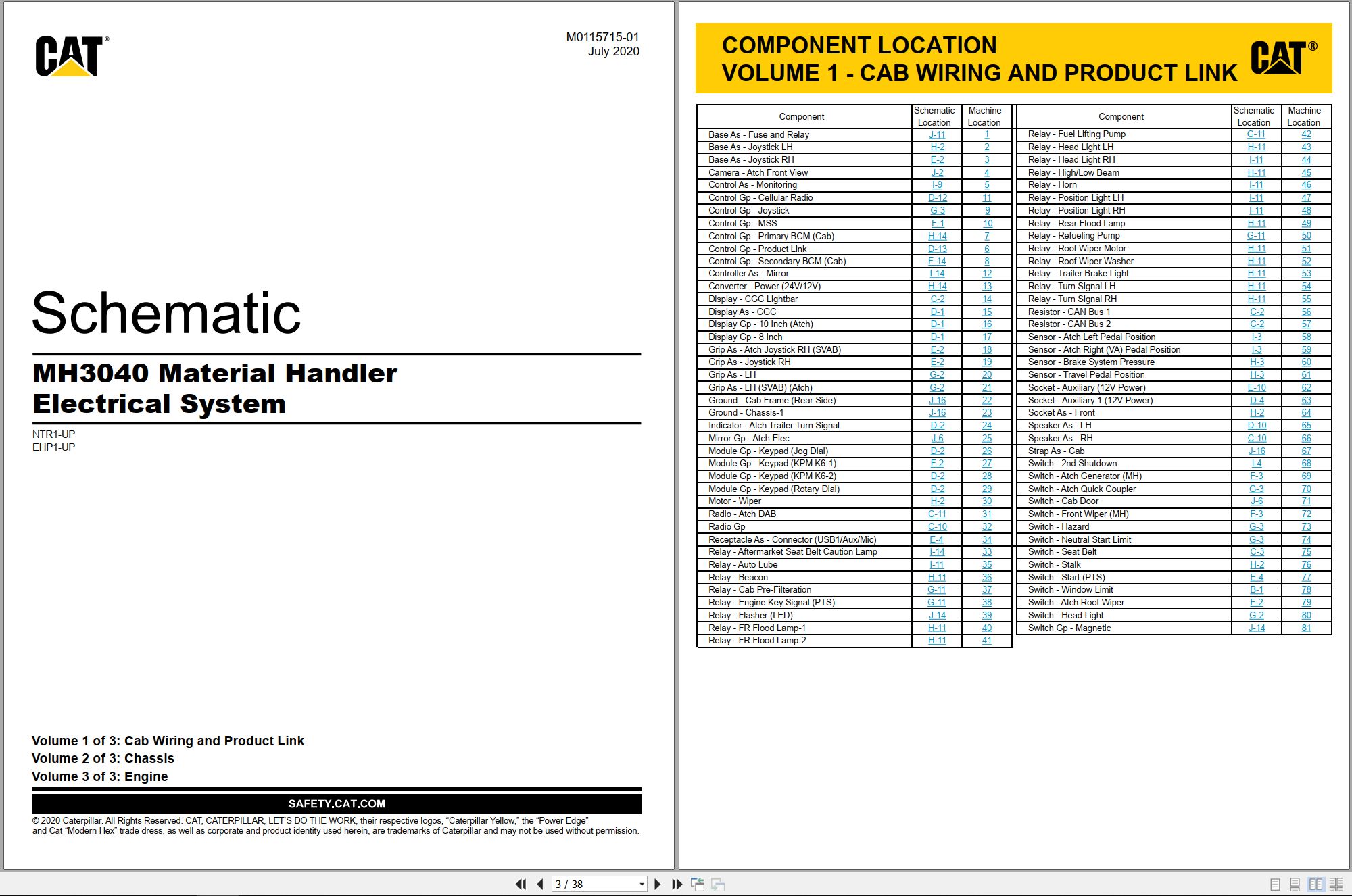Follow machine location link 41
This screenshot has height=896, width=1352.
[x=987, y=640]
